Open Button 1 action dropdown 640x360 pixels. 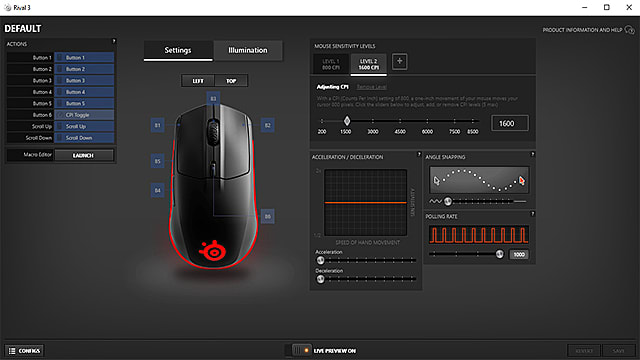pyautogui.click(x=84, y=58)
